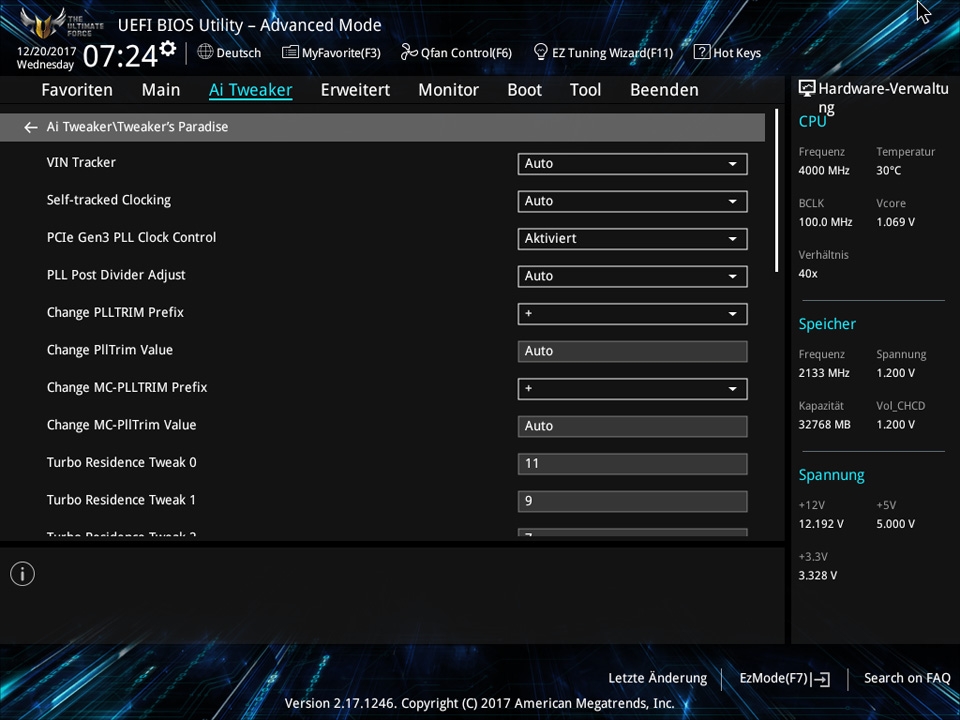Click the +5V 5.000 V reading
This screenshot has height=720, width=960.
coord(895,524)
